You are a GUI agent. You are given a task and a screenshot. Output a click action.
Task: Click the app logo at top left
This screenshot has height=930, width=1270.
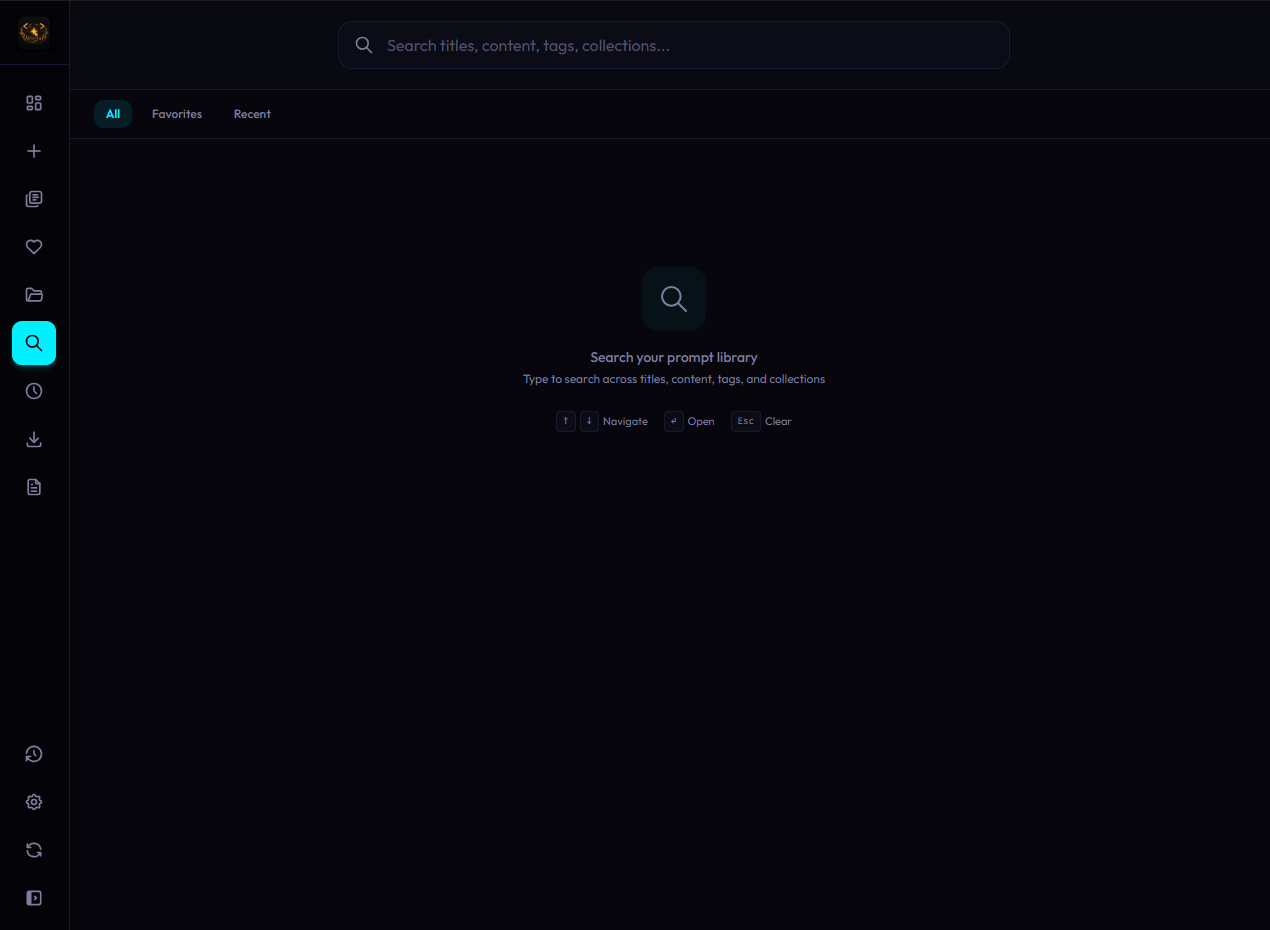pyautogui.click(x=34, y=33)
